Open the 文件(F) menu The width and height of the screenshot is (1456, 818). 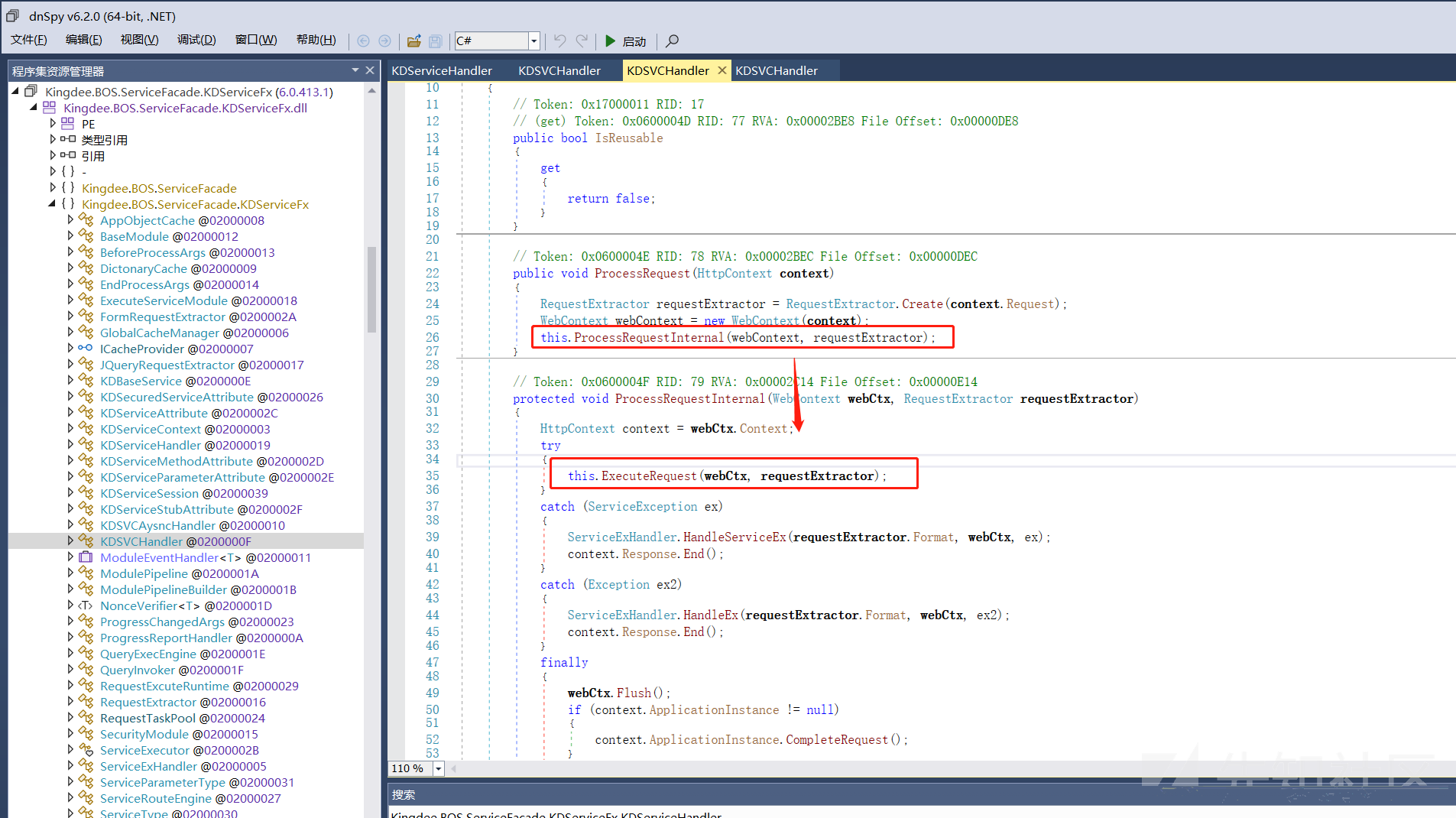point(28,40)
